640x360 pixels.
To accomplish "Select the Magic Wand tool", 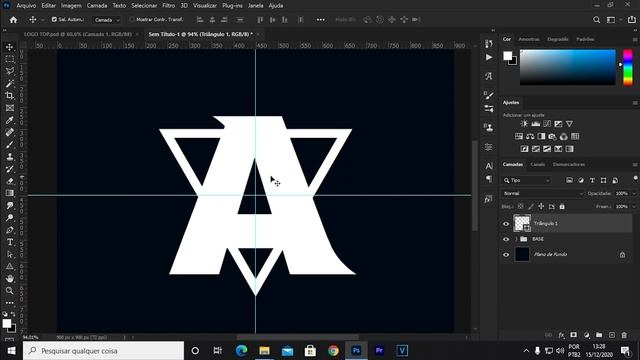I will click(9, 84).
